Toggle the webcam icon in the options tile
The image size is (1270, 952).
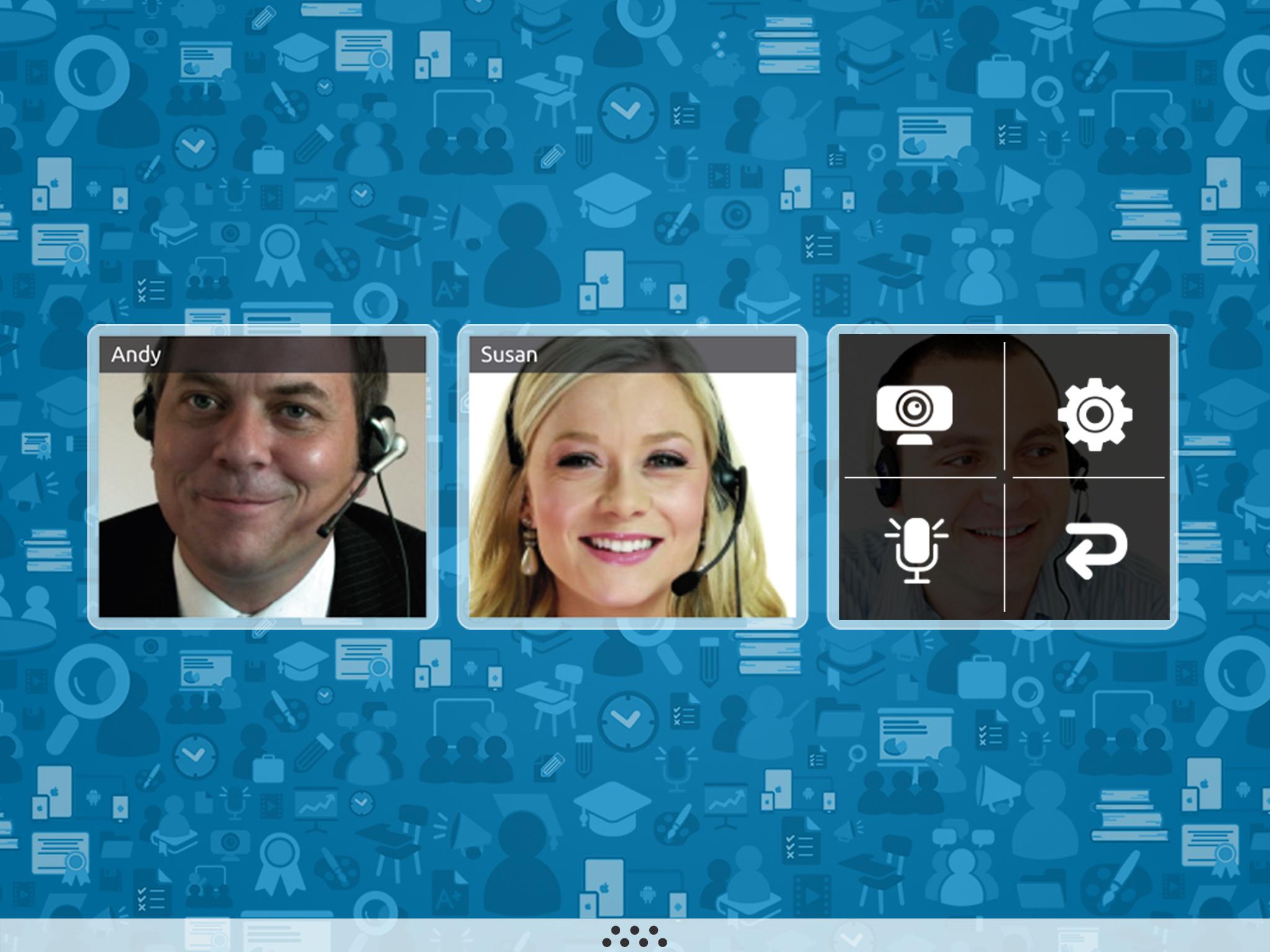[914, 415]
